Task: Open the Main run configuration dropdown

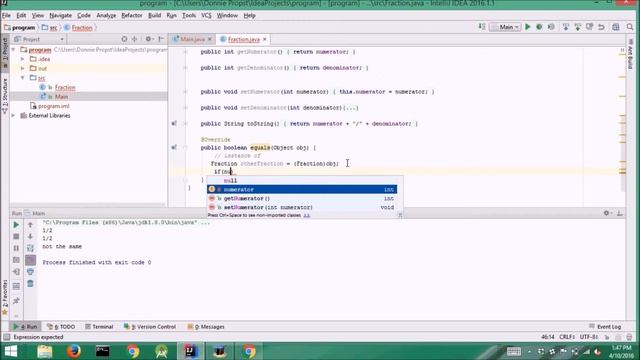Action: [505, 27]
